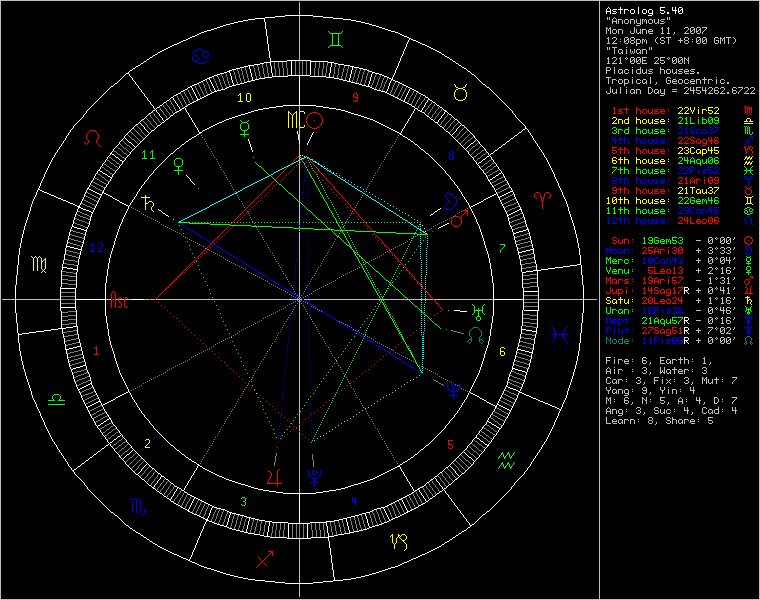The image size is (760, 600).
Task: Select house number 5 in the wheel
Action: (x=451, y=444)
